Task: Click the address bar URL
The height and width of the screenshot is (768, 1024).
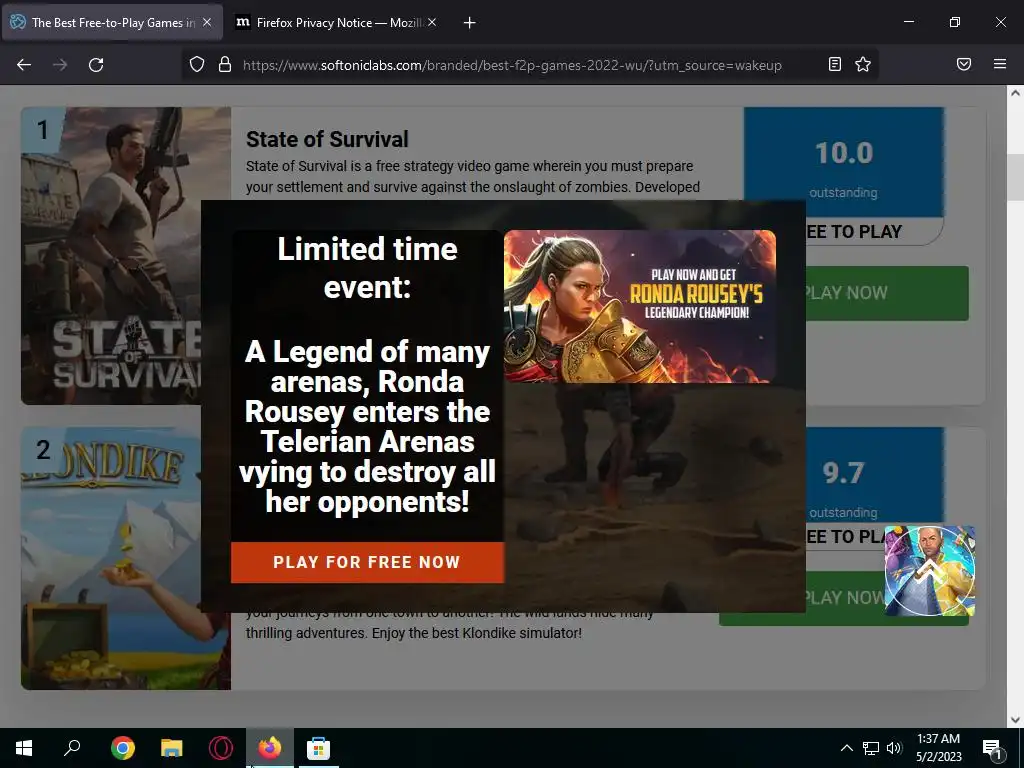Action: pos(512,65)
